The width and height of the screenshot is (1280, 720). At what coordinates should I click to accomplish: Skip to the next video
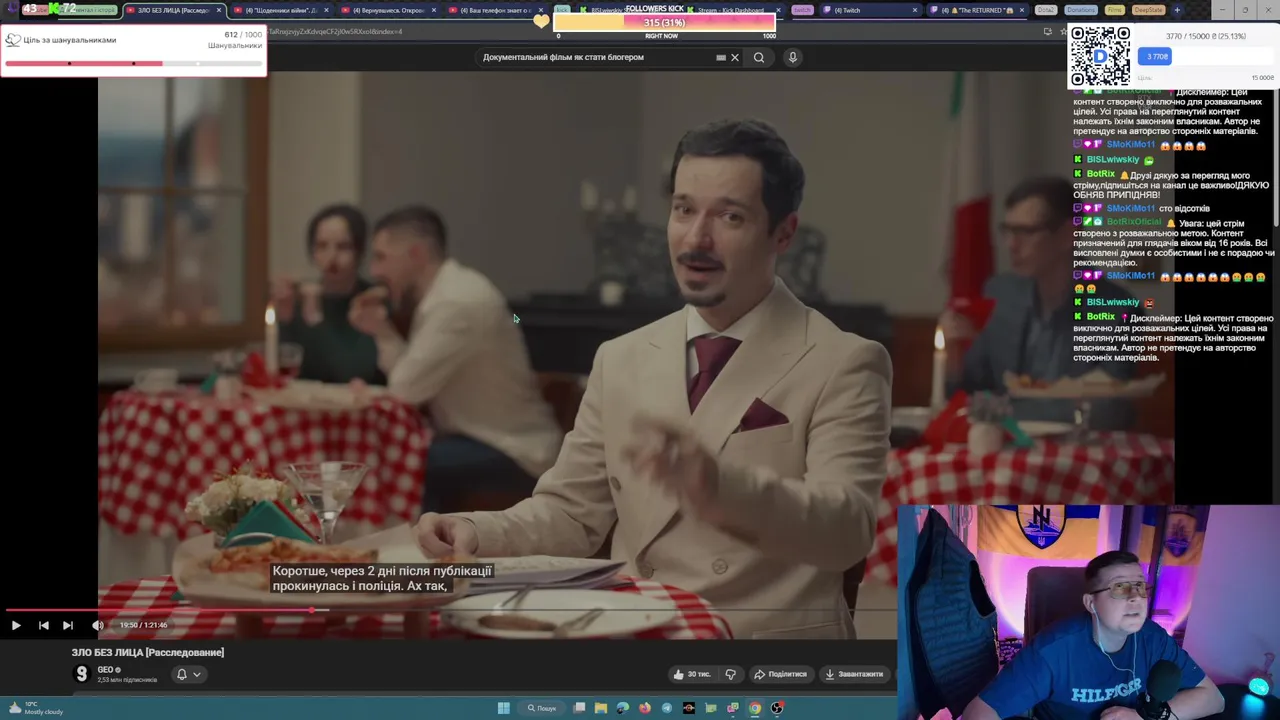click(x=67, y=625)
